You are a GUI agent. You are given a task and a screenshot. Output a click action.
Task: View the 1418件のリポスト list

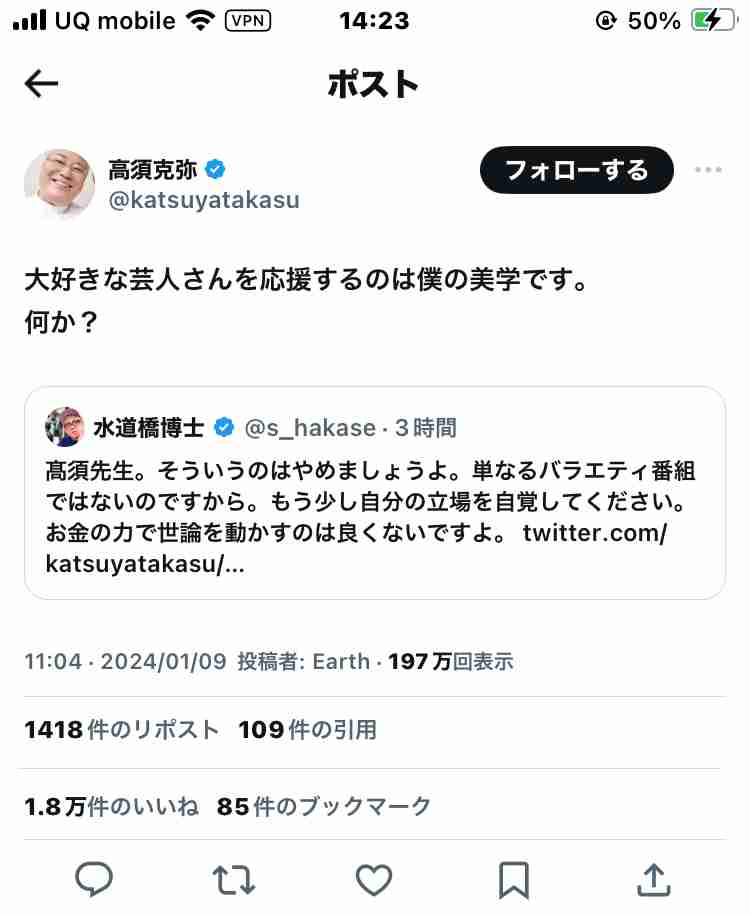pos(121,729)
